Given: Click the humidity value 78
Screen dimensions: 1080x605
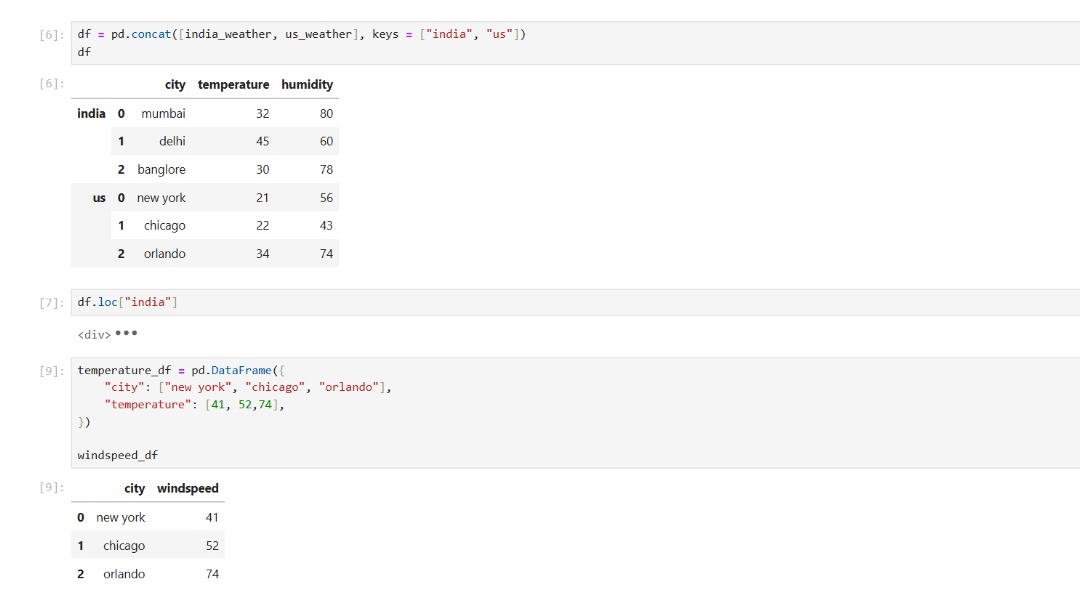Looking at the screenshot, I should tap(326, 170).
